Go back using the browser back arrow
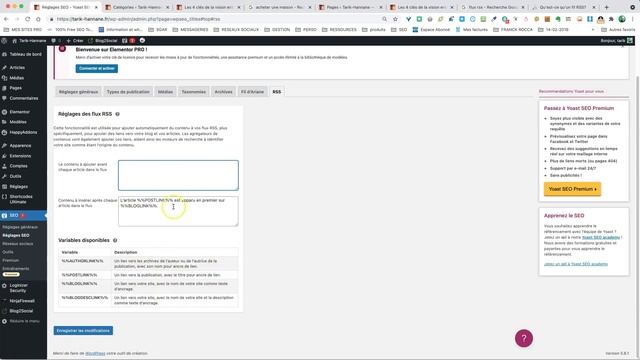This screenshot has height=360, width=640. pos(7,19)
